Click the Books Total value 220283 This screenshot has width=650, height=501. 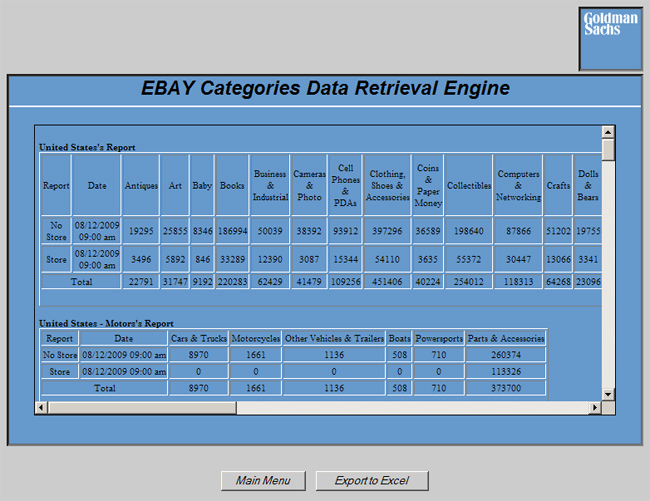232,281
